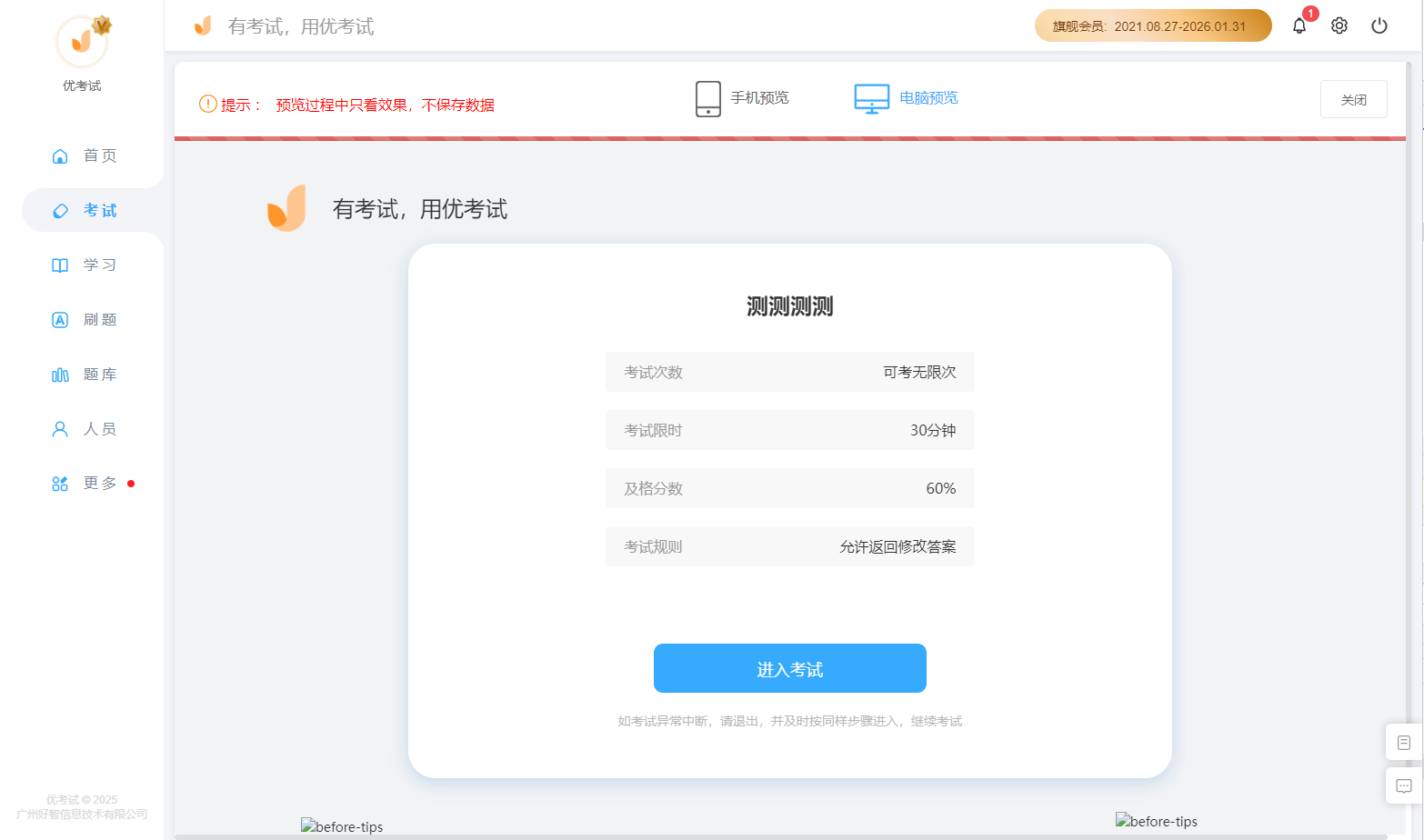Open the chat feedback floating button
The height and width of the screenshot is (840, 1424).
(x=1404, y=785)
